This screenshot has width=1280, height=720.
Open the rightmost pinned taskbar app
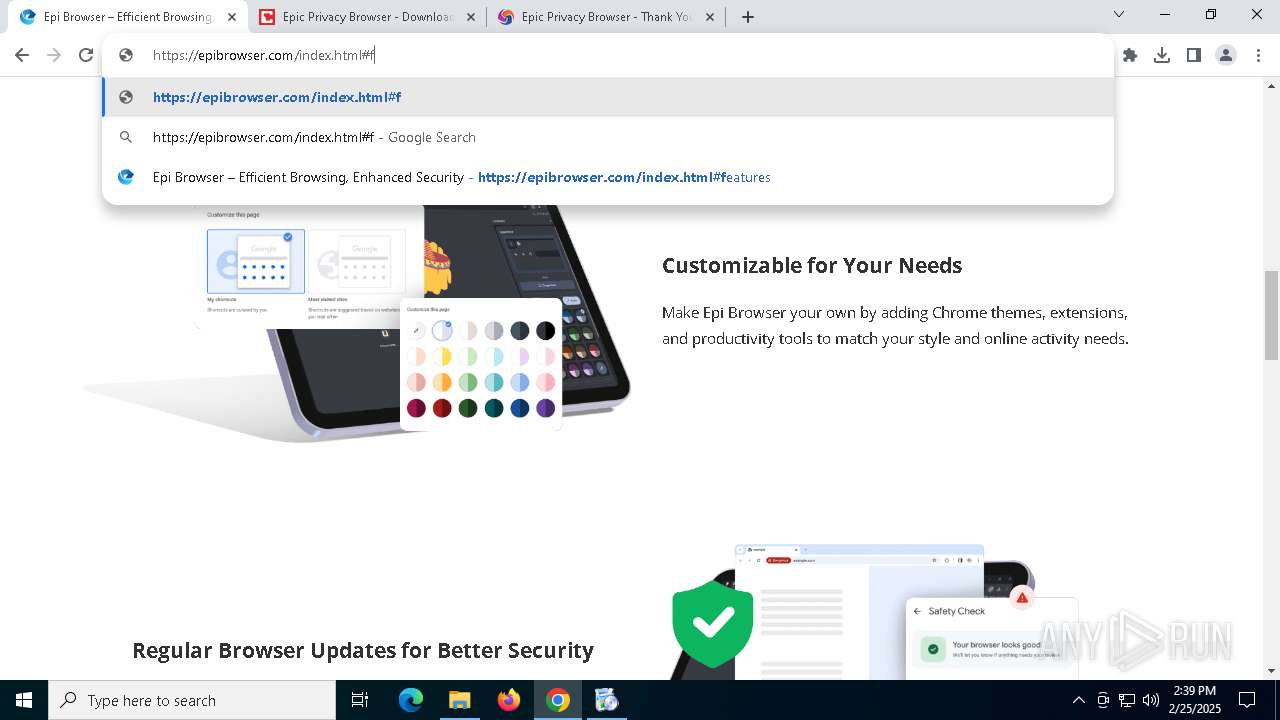[x=606, y=700]
